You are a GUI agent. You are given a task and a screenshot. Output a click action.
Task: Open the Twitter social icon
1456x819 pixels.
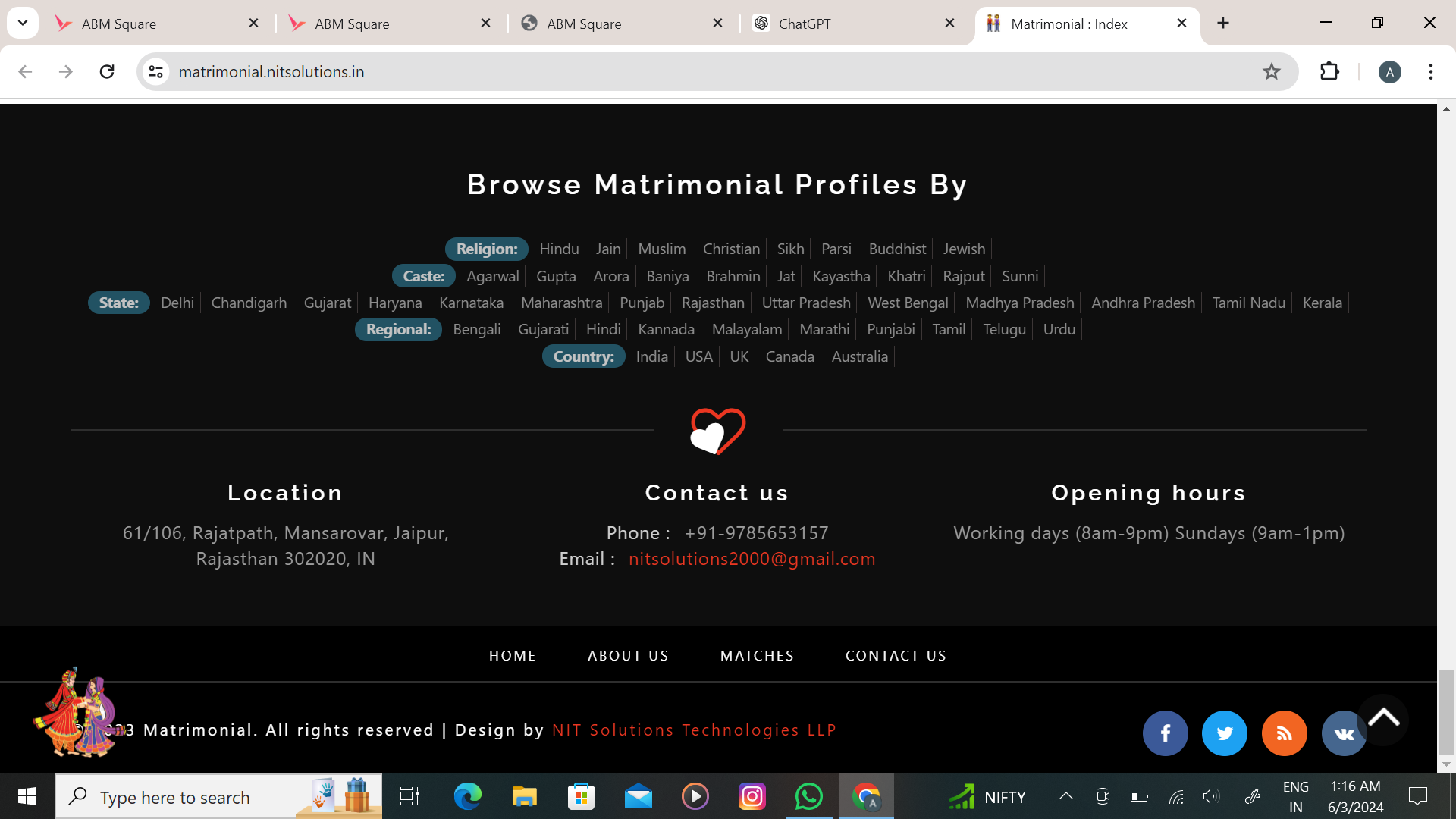[1224, 733]
